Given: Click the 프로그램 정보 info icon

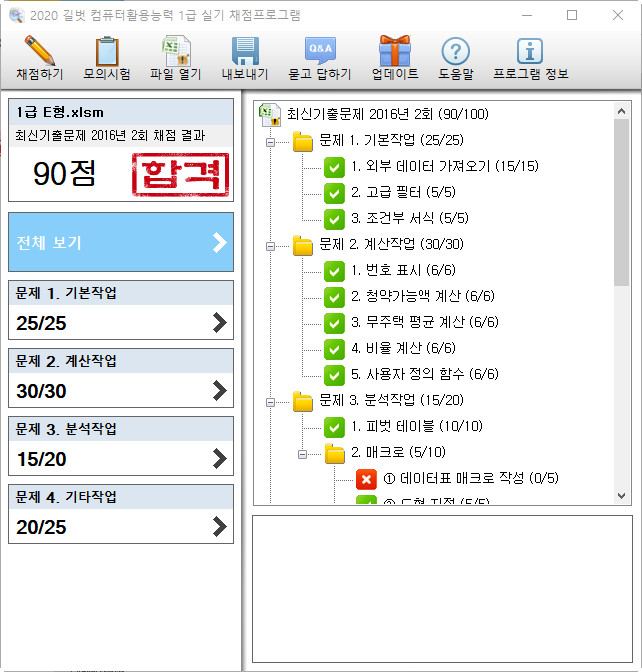Looking at the screenshot, I should [530, 51].
